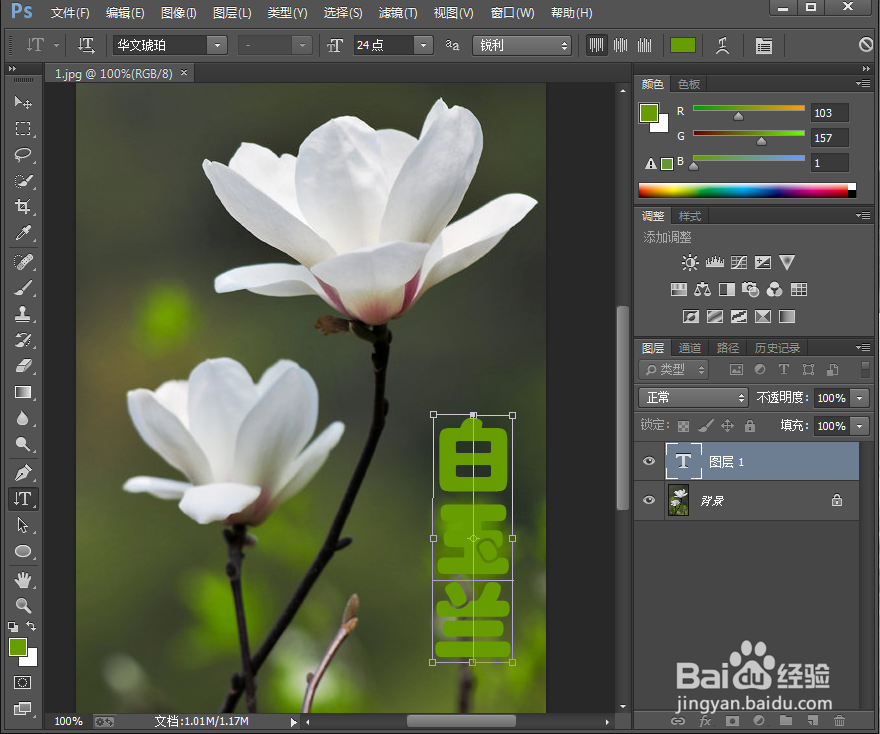Open the tool preset picker dropdown

56,45
